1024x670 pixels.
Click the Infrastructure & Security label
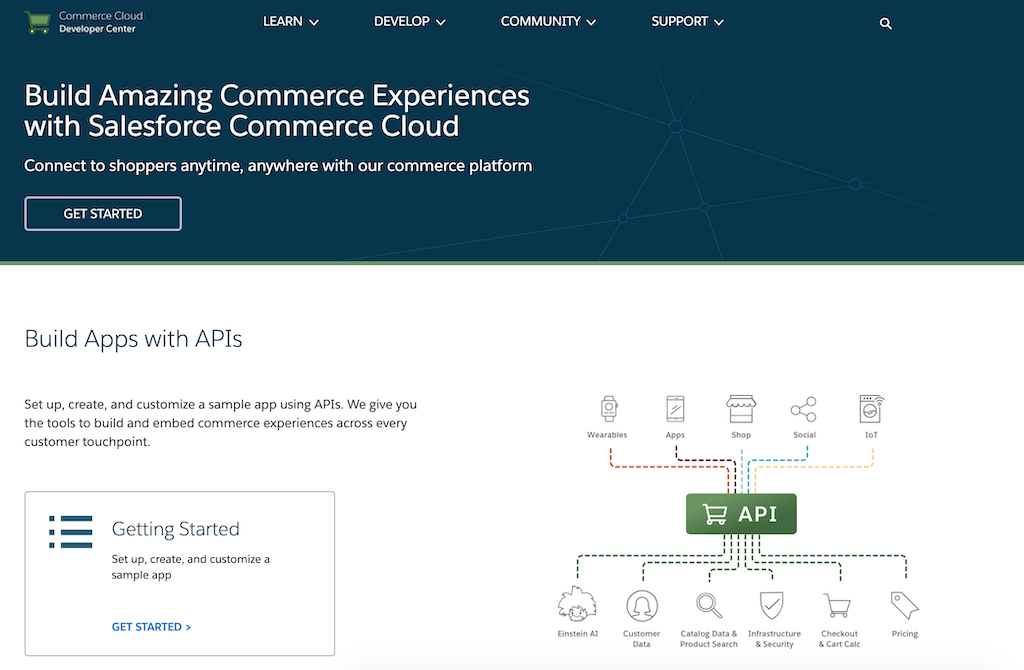pyautogui.click(x=774, y=639)
